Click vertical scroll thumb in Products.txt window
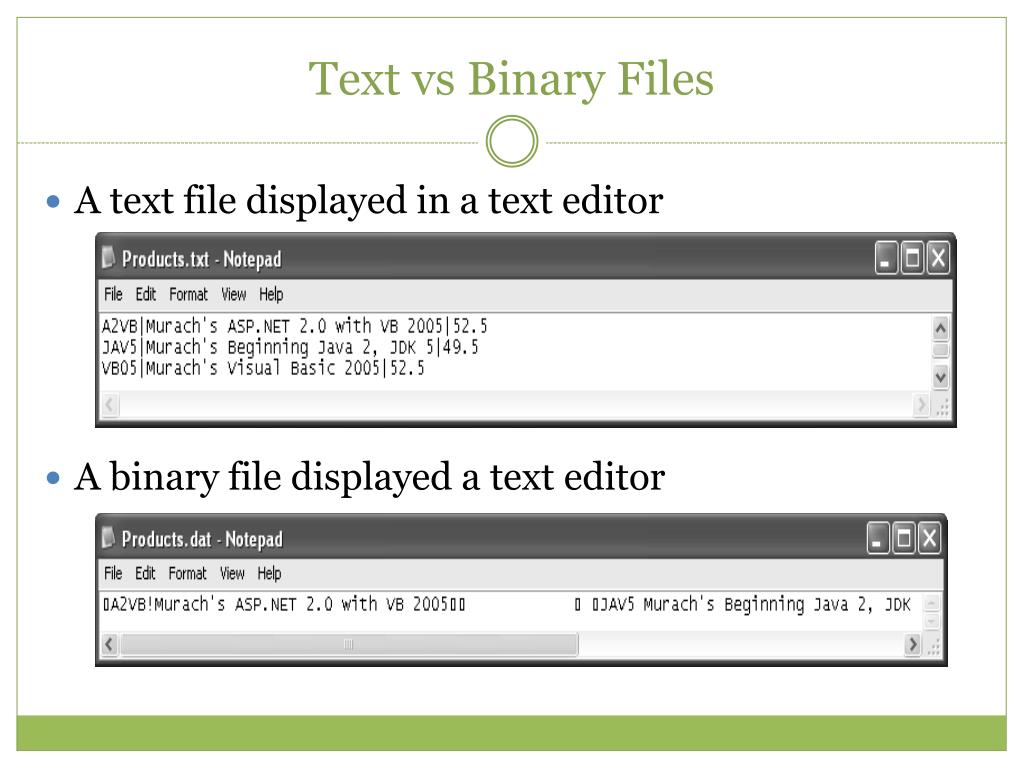1024x768 pixels. 940,350
